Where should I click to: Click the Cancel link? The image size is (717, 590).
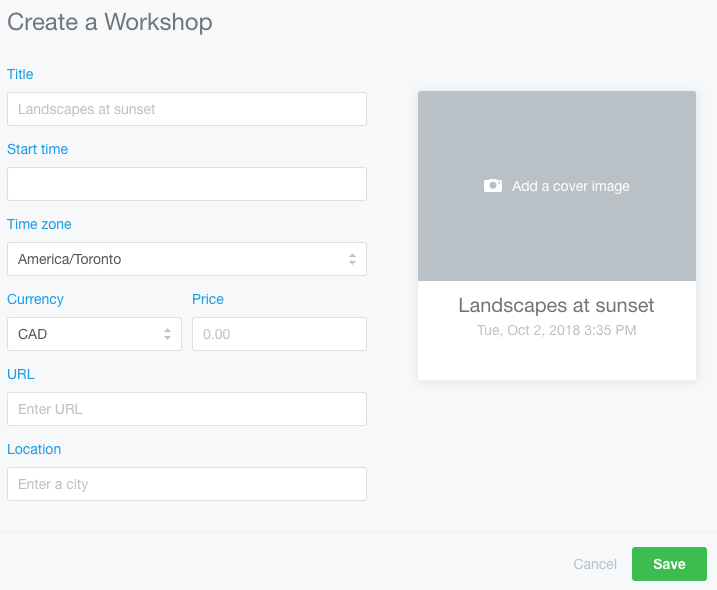[x=595, y=564]
